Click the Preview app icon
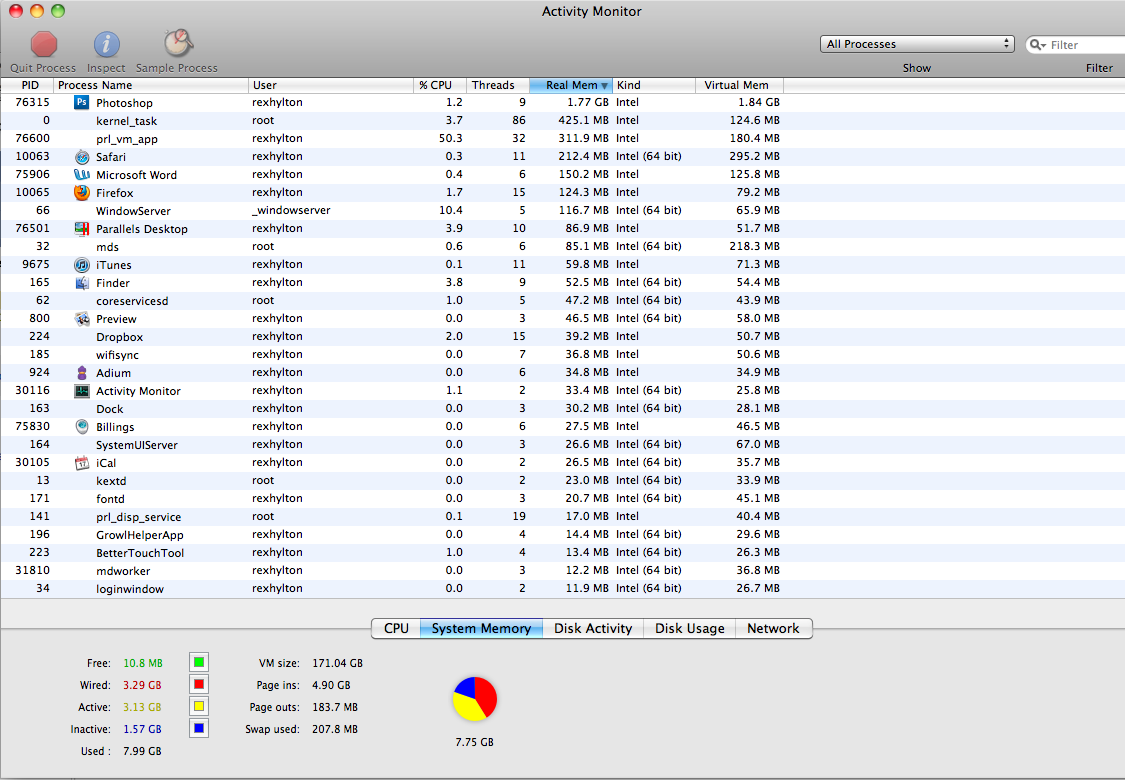 pyautogui.click(x=82, y=319)
